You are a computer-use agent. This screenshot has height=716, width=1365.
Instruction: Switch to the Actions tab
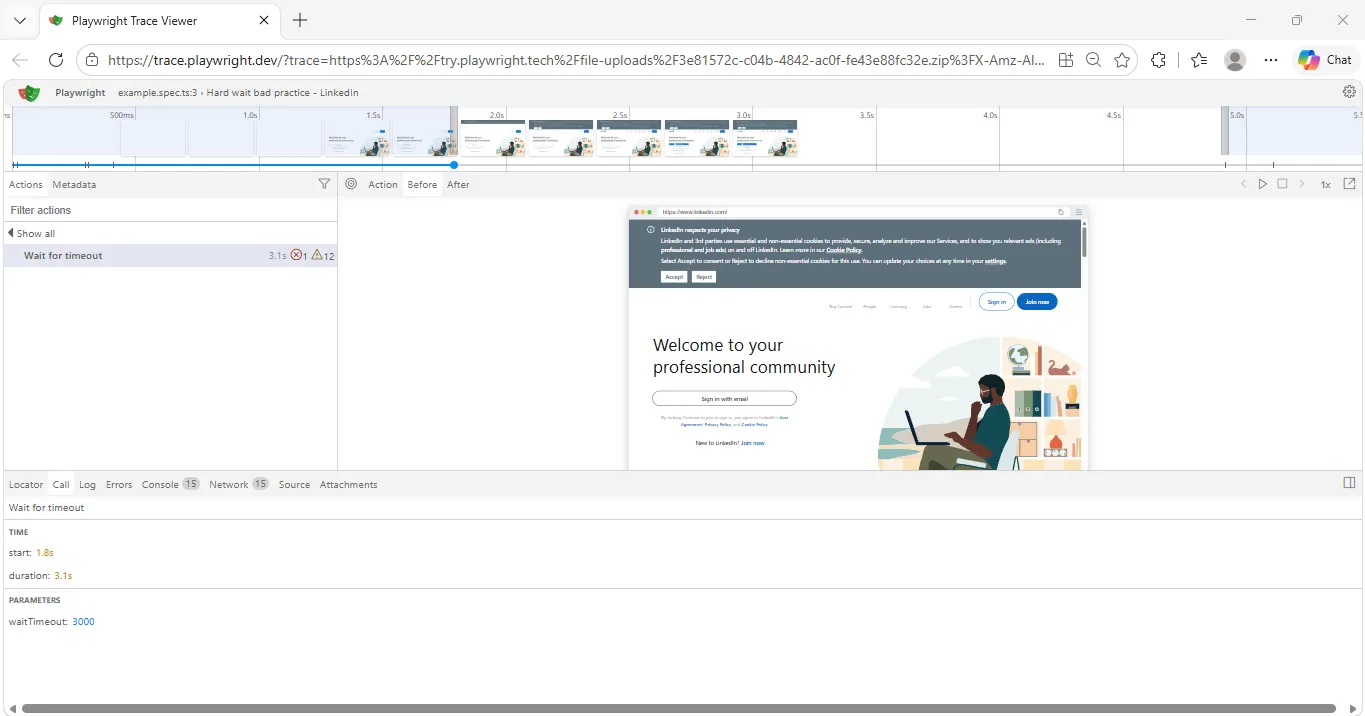25,184
